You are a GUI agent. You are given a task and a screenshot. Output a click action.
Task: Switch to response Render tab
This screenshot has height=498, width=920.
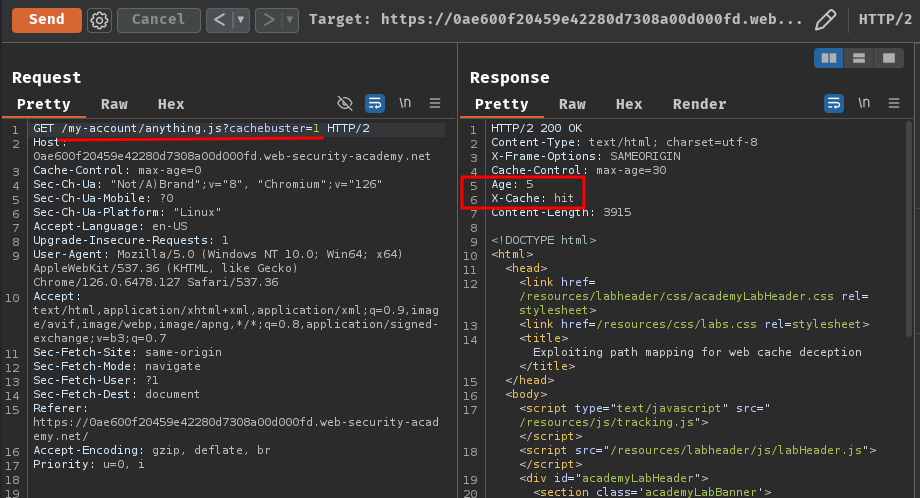point(699,104)
